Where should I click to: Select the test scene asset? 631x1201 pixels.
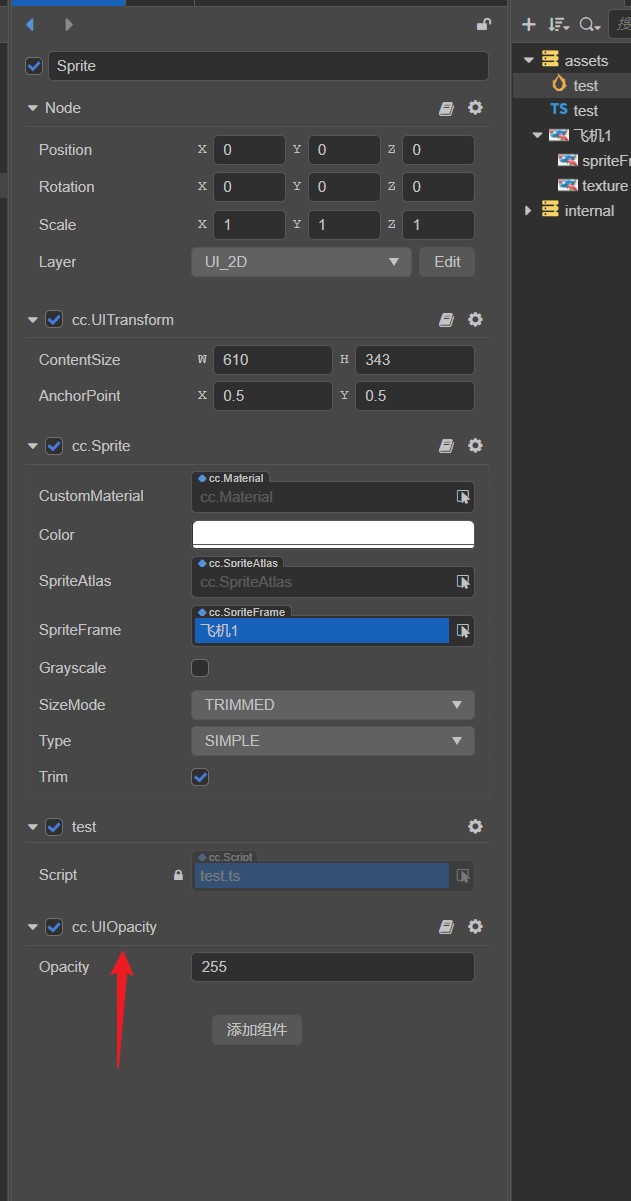pos(584,86)
